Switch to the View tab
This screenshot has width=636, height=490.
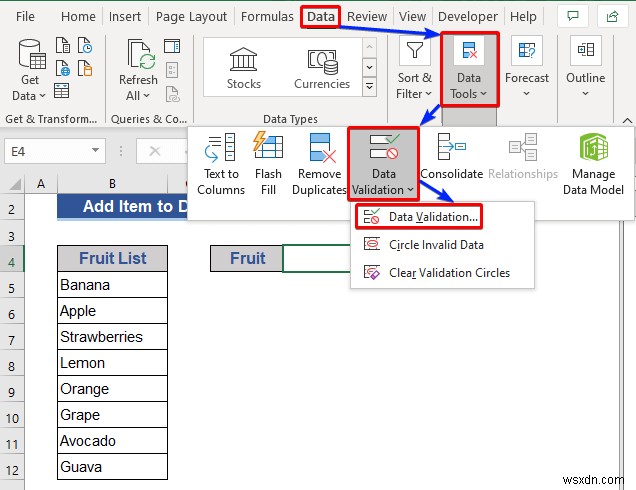pyautogui.click(x=412, y=16)
